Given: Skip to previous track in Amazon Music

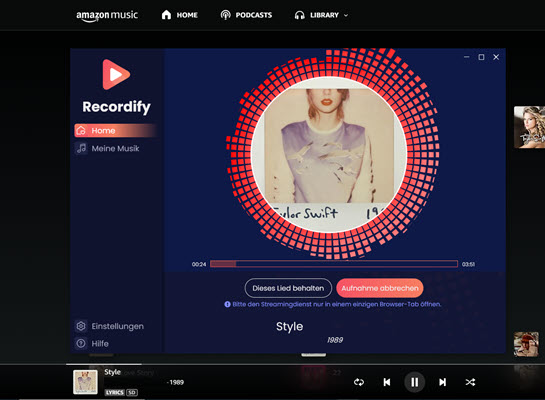Looking at the screenshot, I should point(387,382).
